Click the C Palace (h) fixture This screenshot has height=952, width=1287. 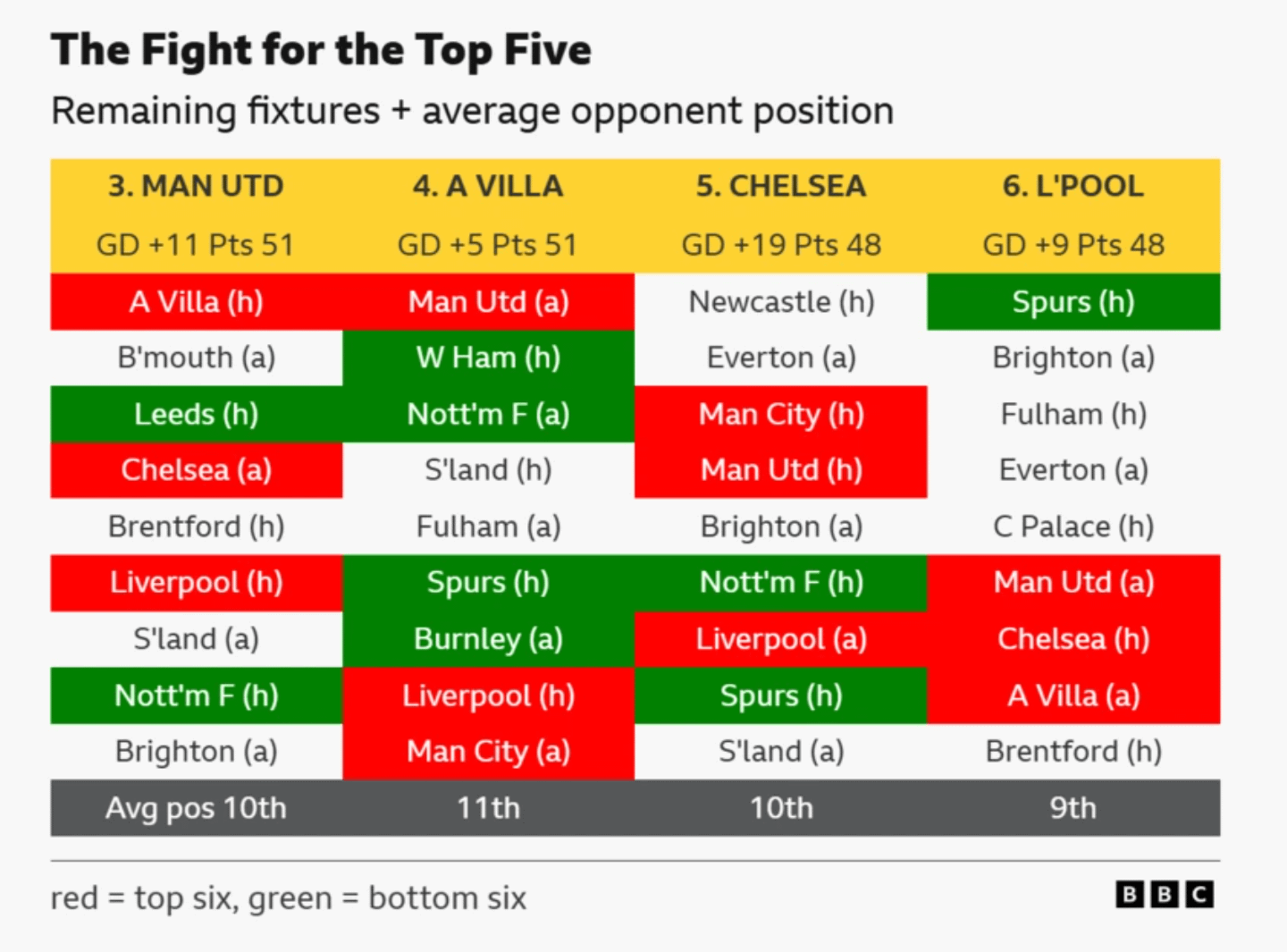1072,527
